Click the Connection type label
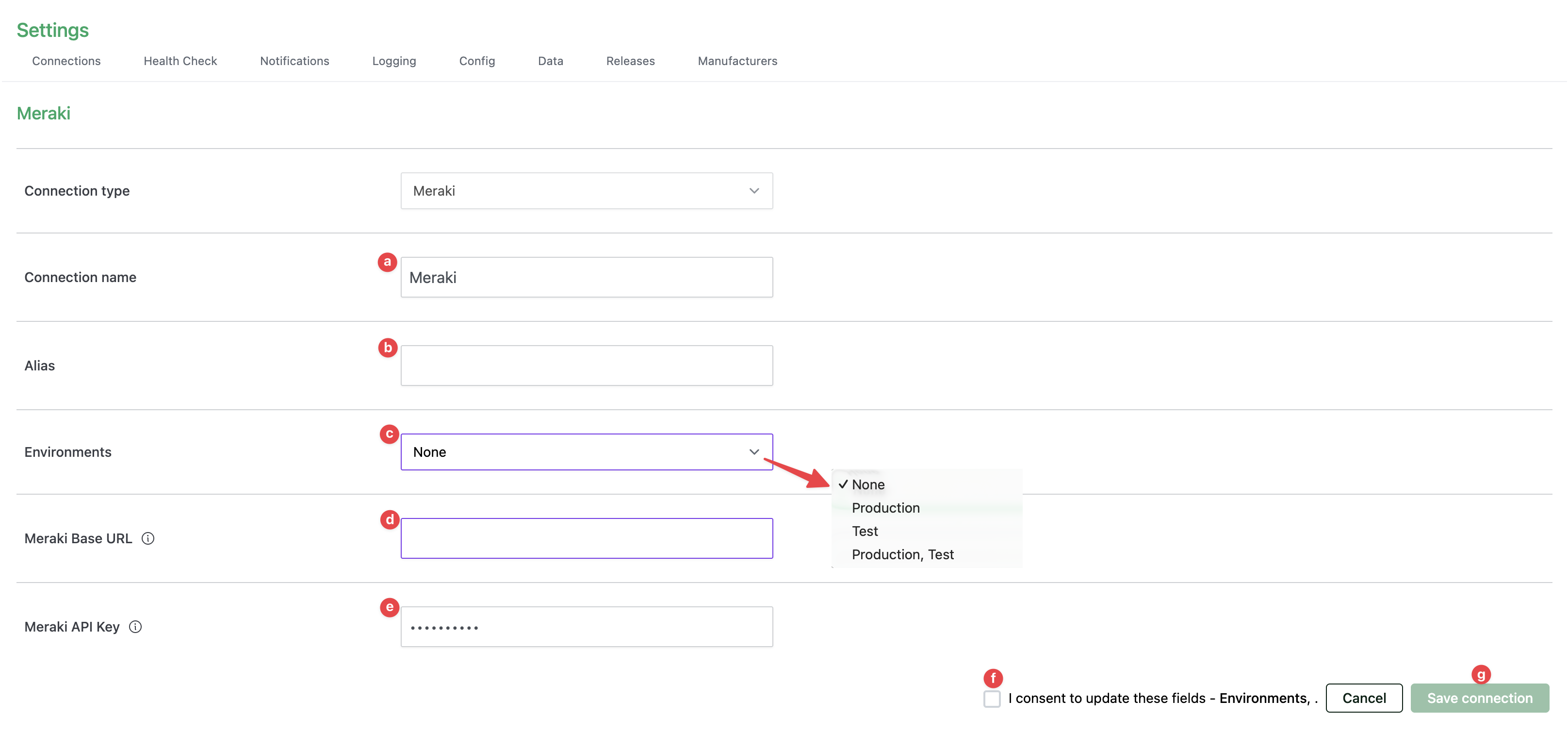This screenshot has height=734, width=1568. click(77, 191)
